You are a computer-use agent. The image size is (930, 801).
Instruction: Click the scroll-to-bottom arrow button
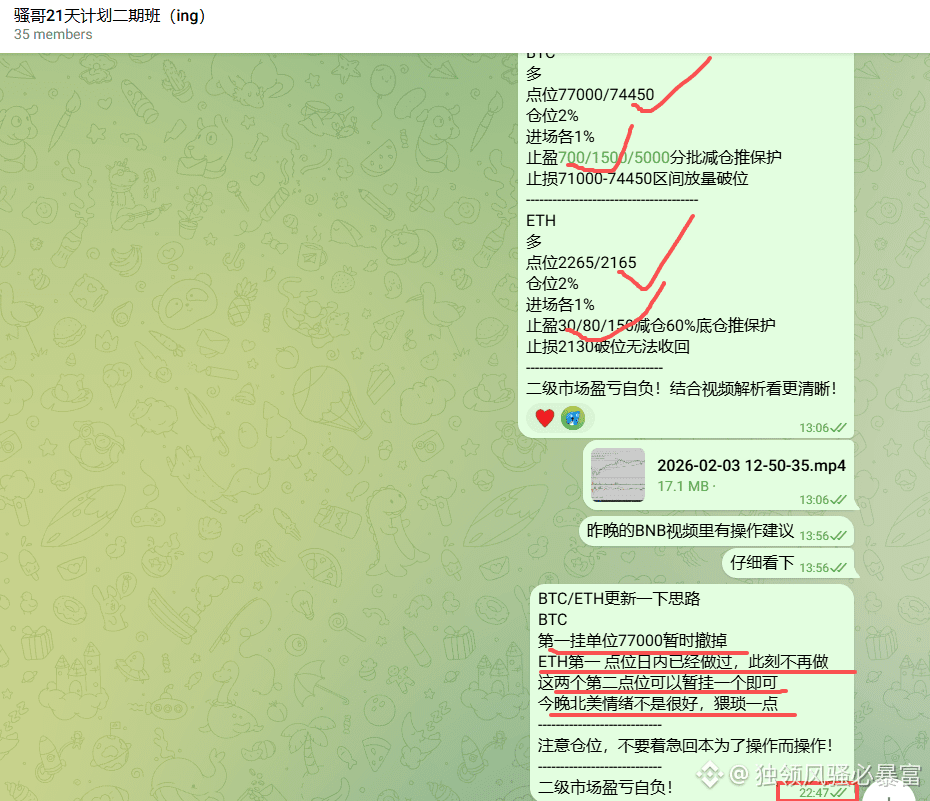tap(890, 790)
